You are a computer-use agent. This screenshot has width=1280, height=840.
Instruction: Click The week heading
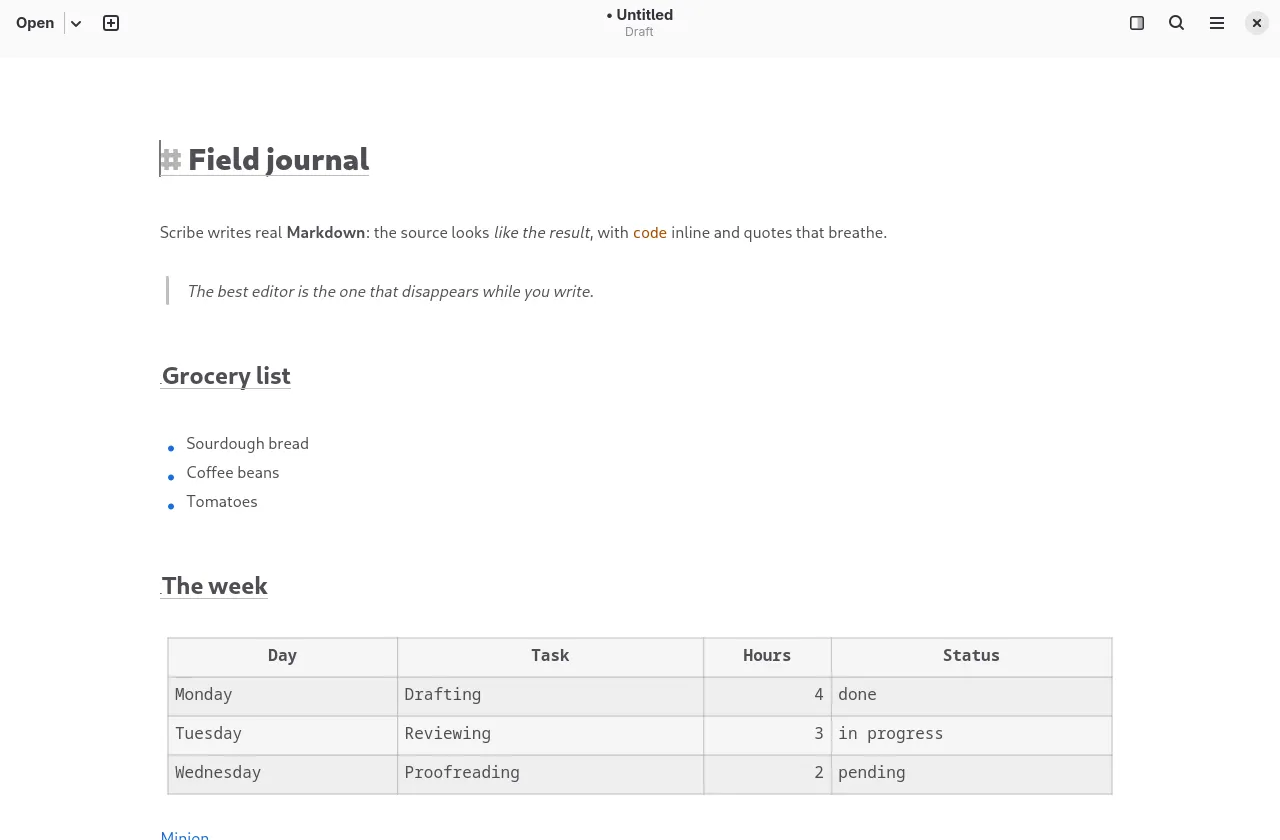[215, 585]
